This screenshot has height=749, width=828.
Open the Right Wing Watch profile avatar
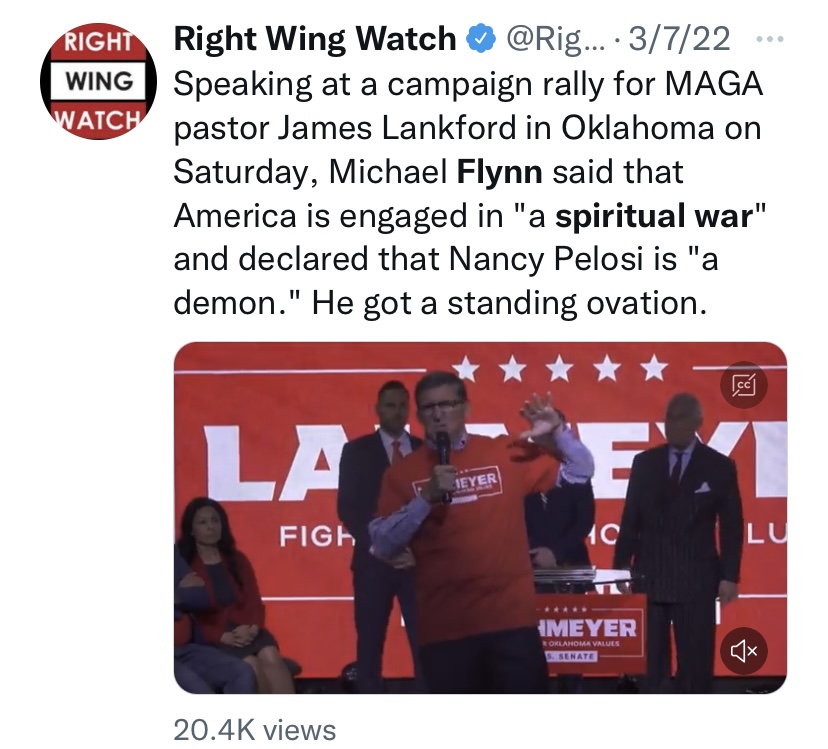[x=99, y=81]
